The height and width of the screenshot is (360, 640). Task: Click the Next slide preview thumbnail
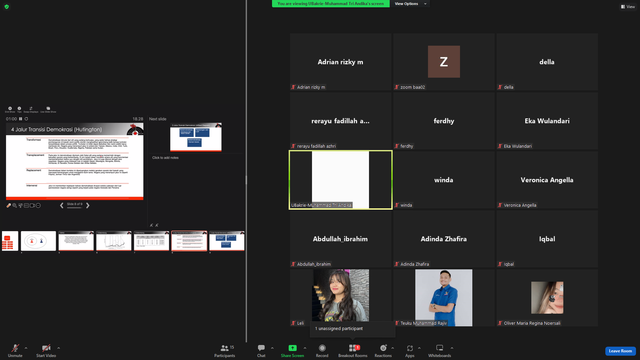click(x=196, y=137)
